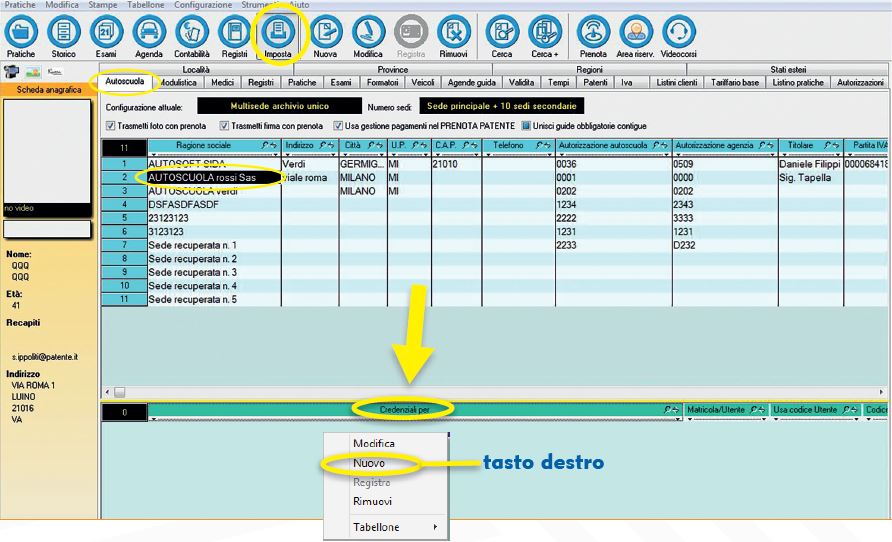Toggle Trasmetti foto con prenota checkbox
This screenshot has height=542, width=892.
pos(111,126)
